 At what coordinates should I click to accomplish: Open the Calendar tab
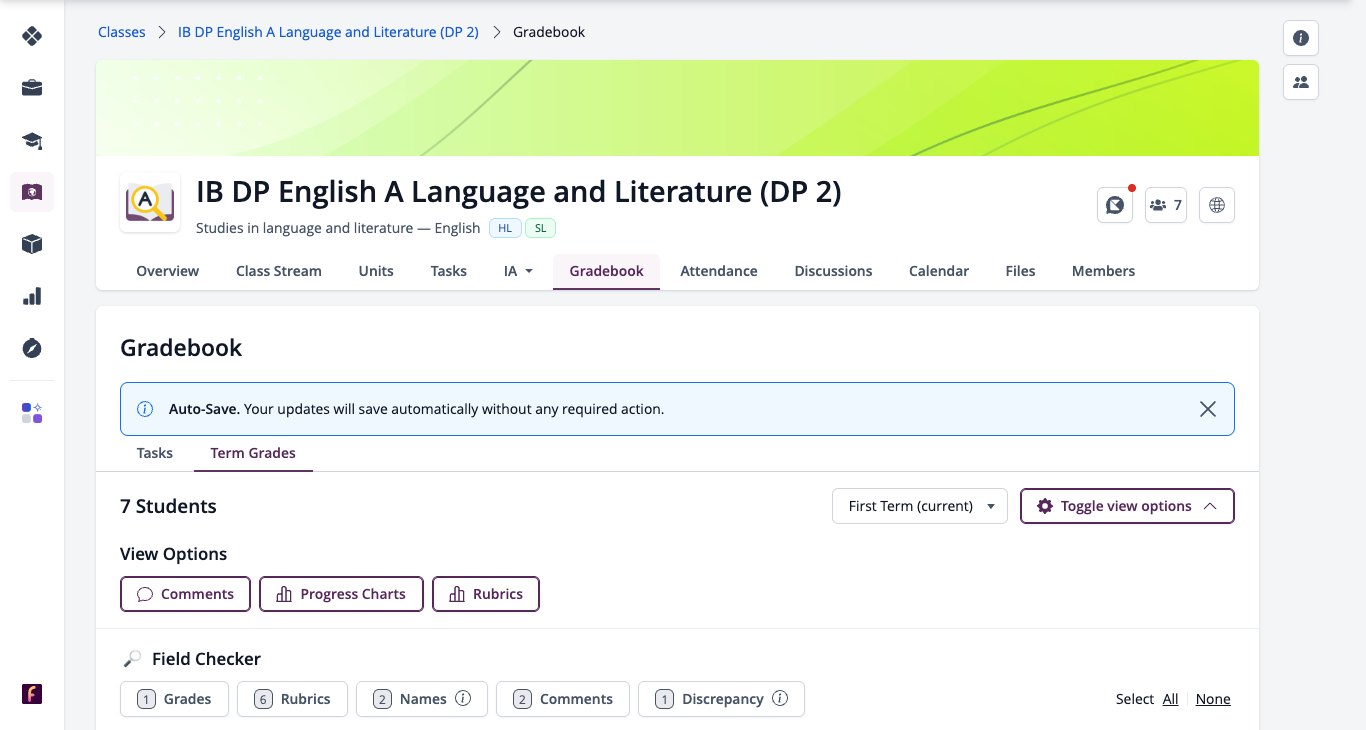(x=939, y=271)
